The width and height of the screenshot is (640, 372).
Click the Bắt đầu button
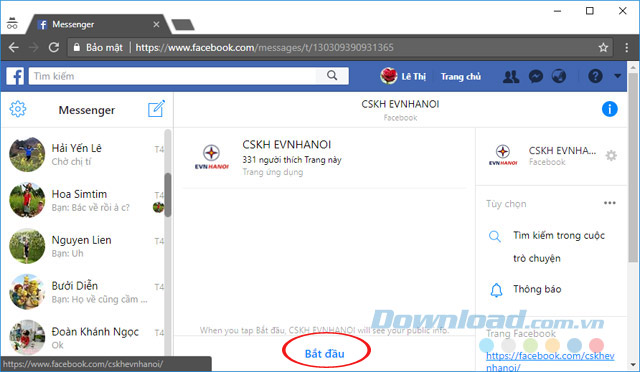(325, 353)
